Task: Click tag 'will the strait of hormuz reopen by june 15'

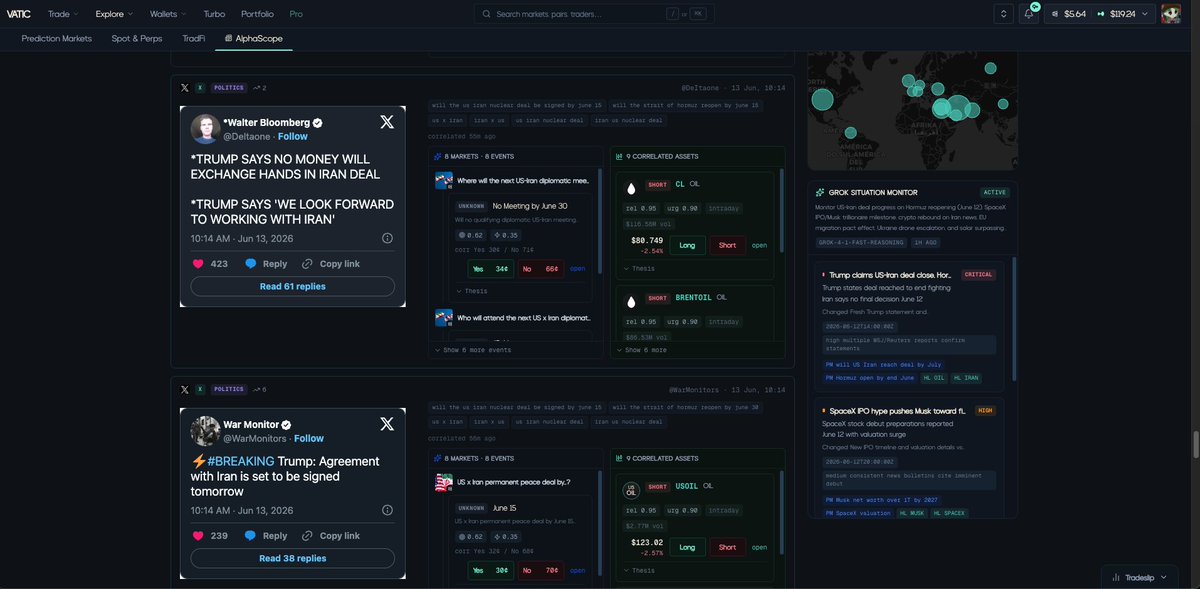Action: (685, 105)
